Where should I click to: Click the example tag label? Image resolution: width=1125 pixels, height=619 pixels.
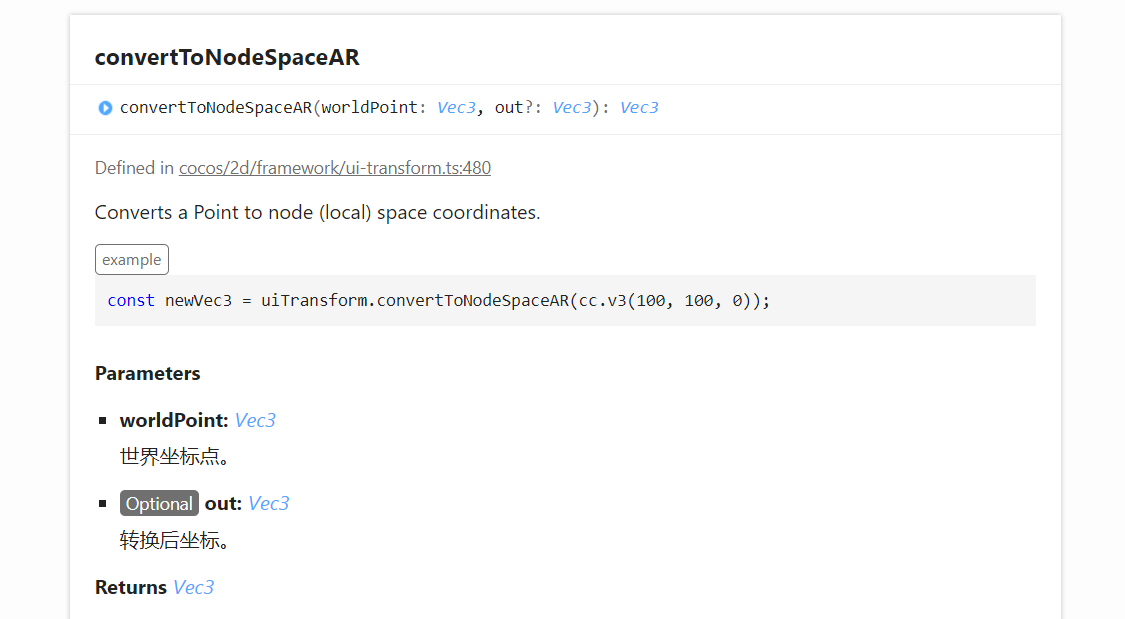pyautogui.click(x=132, y=260)
